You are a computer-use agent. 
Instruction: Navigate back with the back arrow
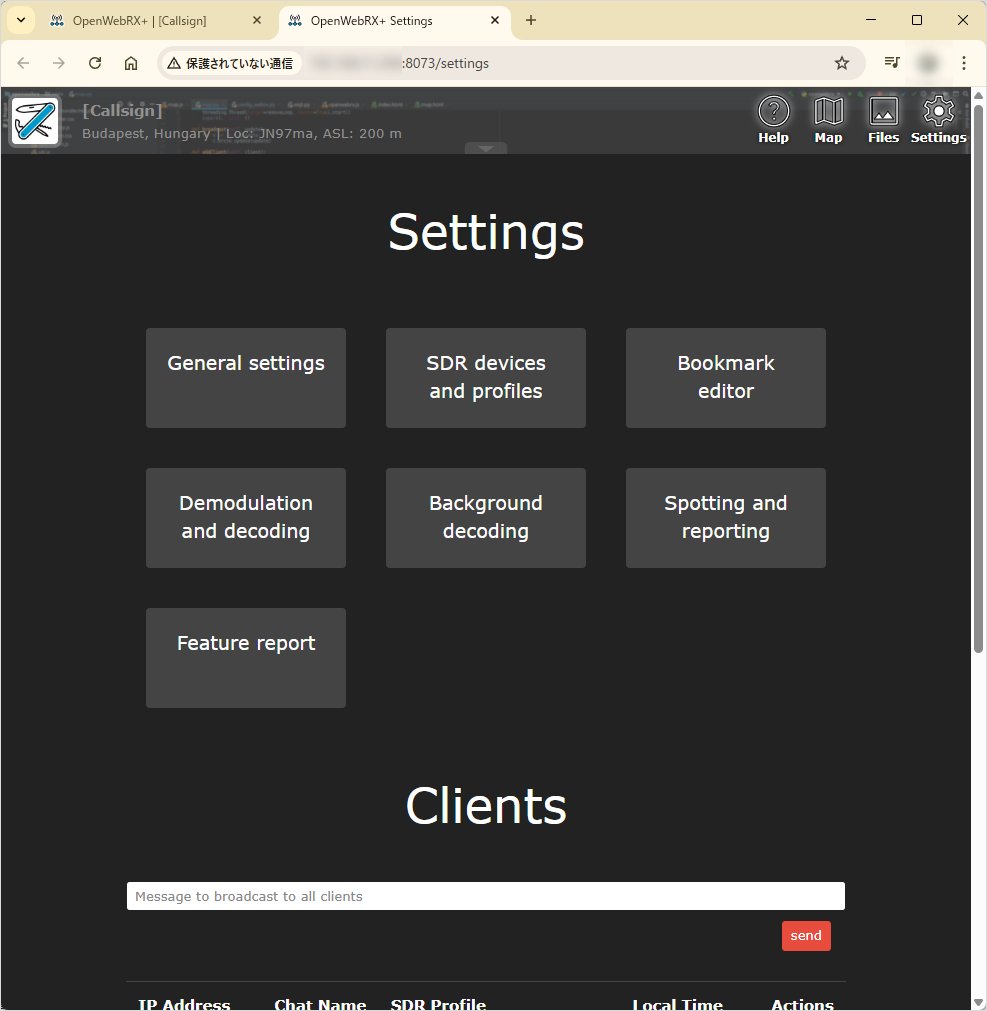23,62
